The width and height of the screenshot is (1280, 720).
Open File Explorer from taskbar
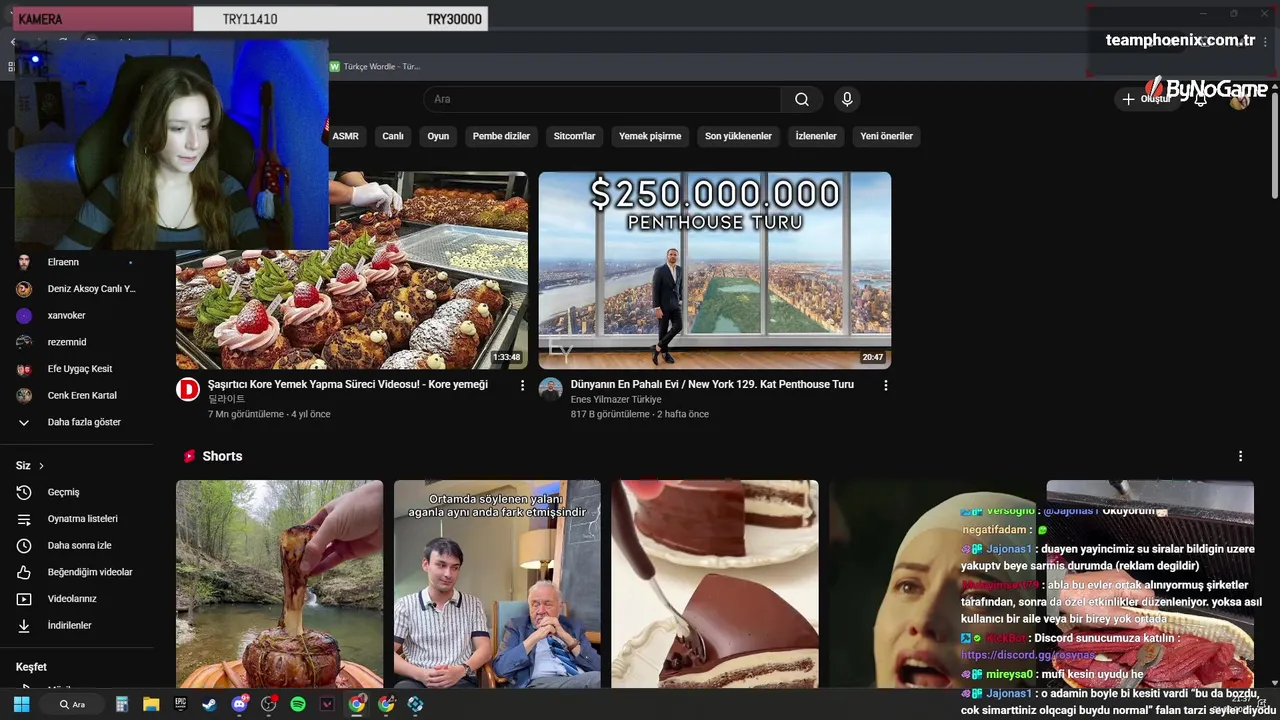[151, 704]
